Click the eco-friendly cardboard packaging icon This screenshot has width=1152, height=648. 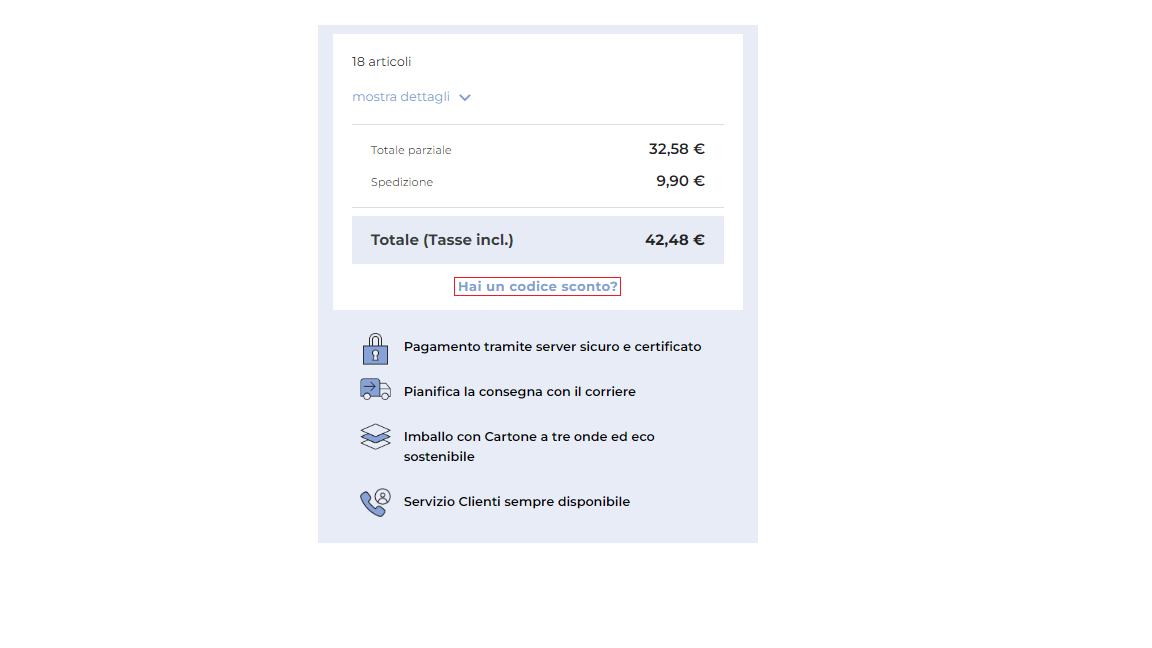(x=374, y=437)
